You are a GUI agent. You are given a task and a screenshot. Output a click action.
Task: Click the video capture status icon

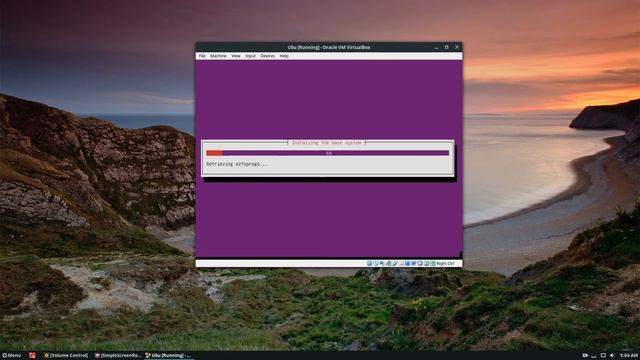[x=414, y=264]
